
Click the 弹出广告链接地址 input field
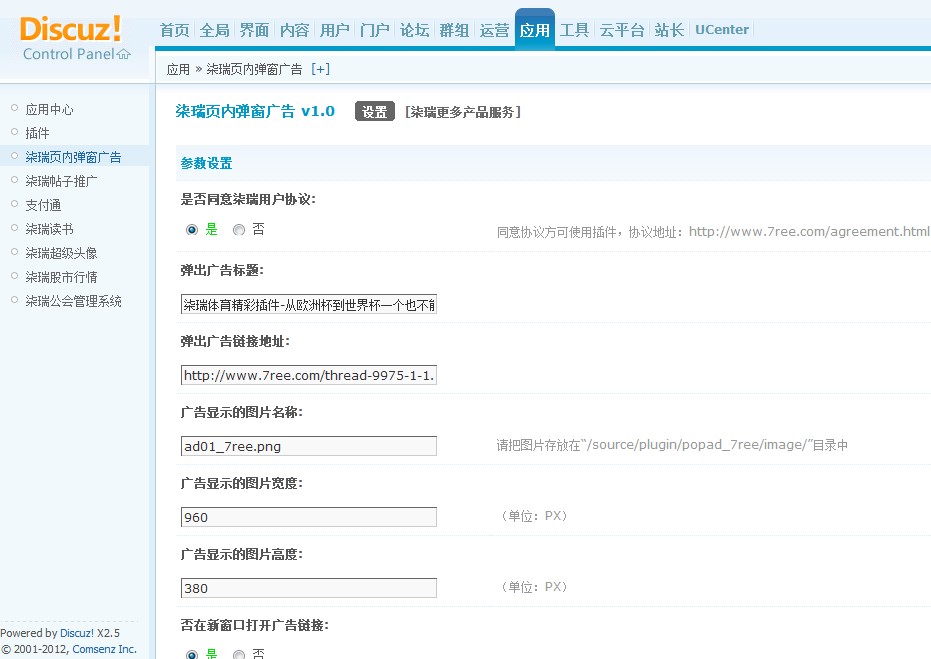309,375
